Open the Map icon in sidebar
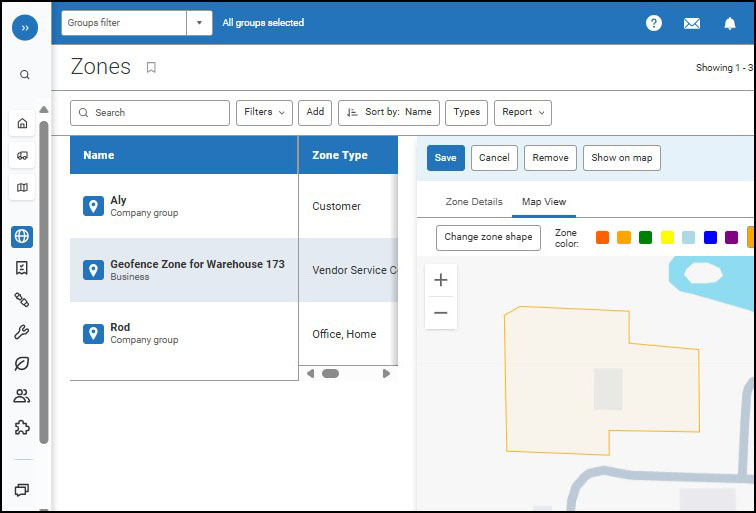756x513 pixels. coord(22,187)
